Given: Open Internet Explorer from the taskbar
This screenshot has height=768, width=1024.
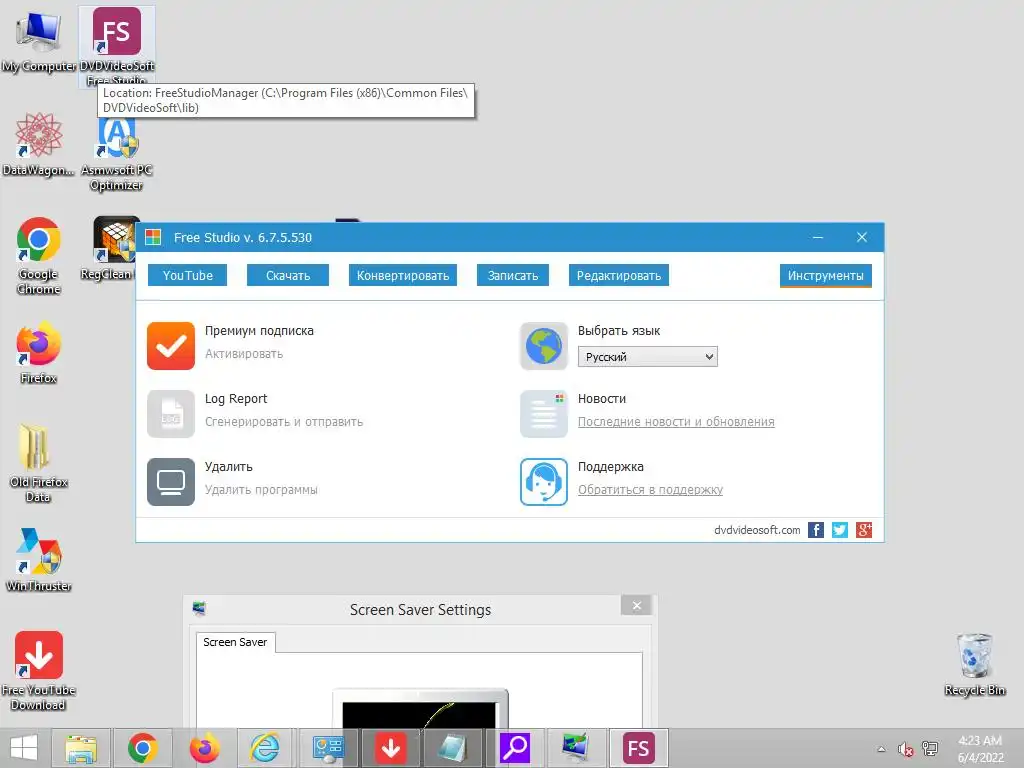Looking at the screenshot, I should [x=266, y=748].
